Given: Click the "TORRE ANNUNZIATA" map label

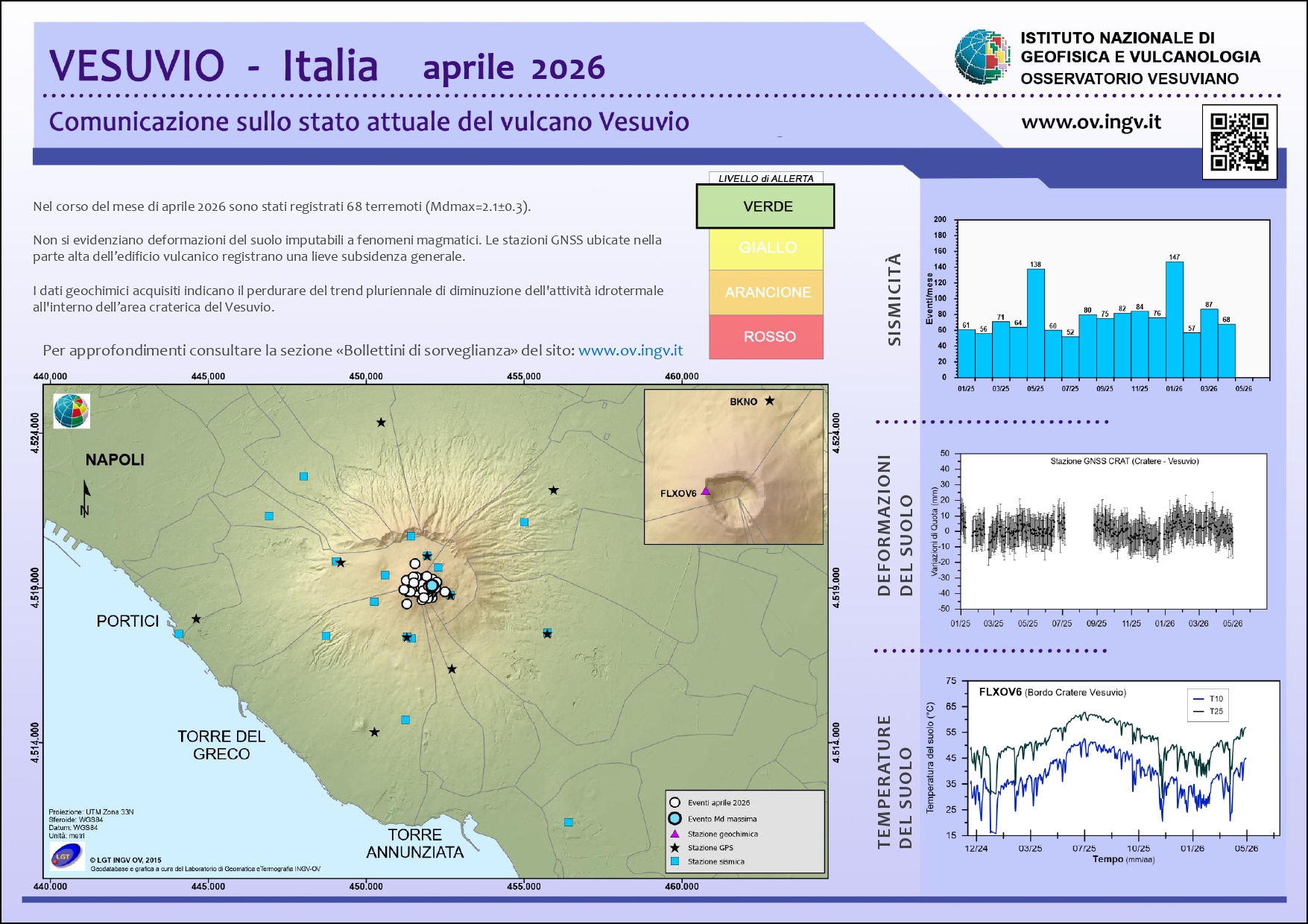Looking at the screenshot, I should pos(415,844).
